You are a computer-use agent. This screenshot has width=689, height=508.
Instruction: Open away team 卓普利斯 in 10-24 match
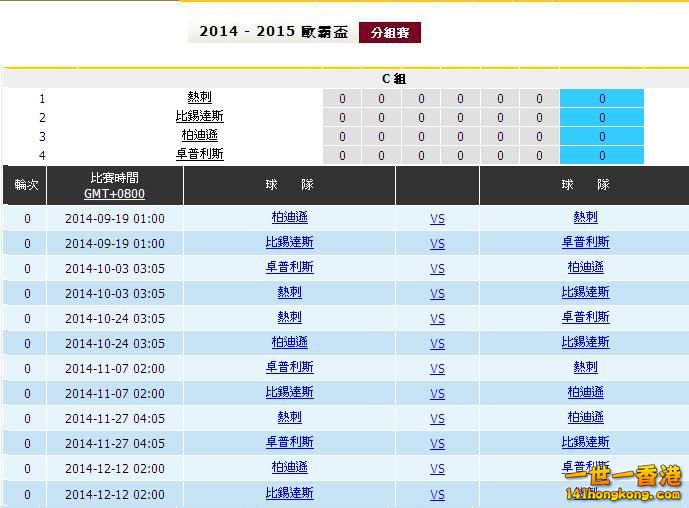(585, 317)
